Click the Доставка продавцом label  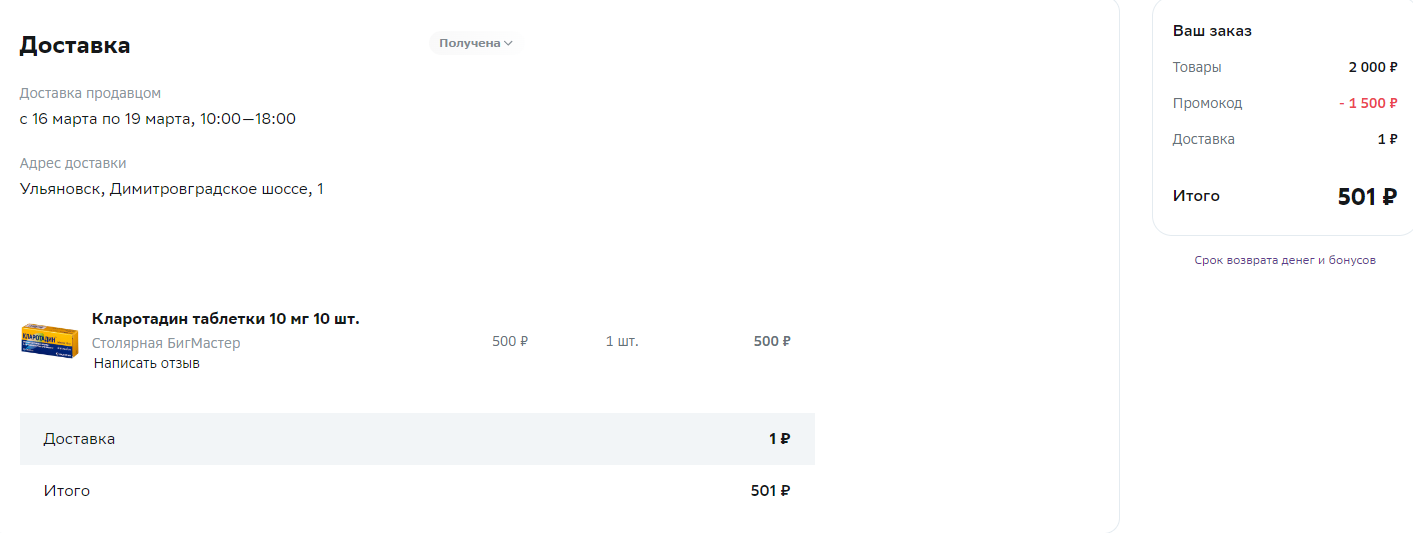pos(90,93)
